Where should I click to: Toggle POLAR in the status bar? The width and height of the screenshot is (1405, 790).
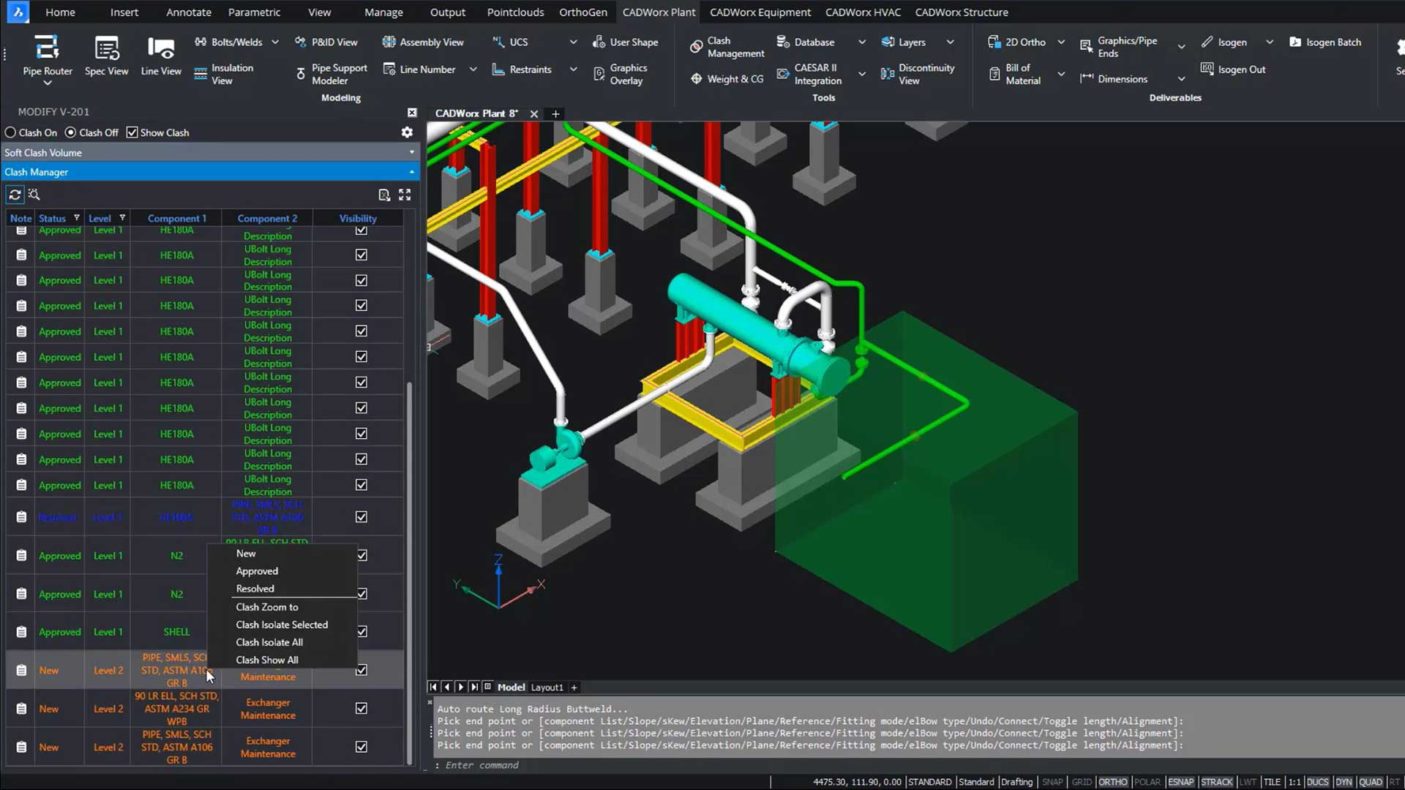(1147, 782)
